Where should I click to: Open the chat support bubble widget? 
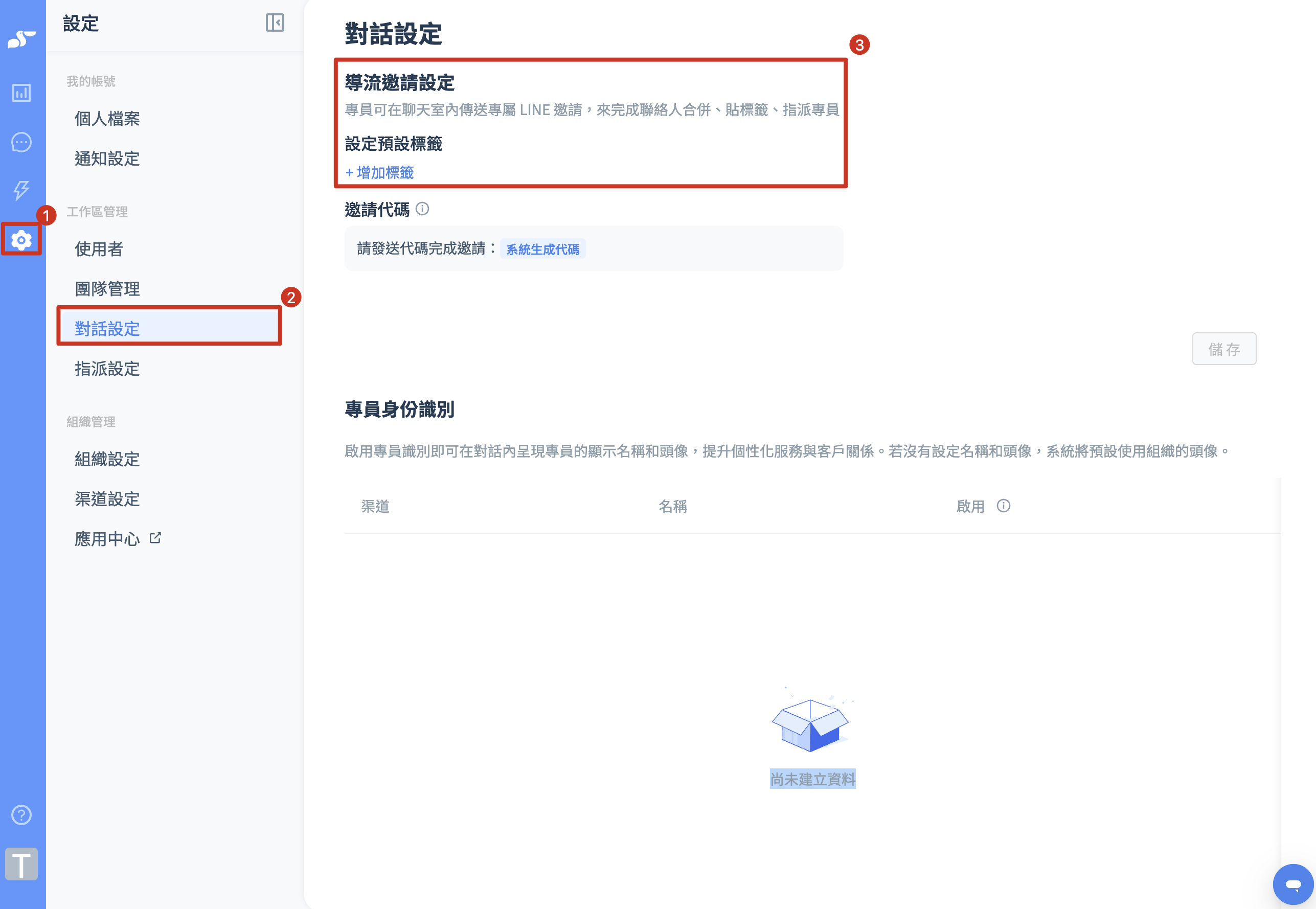point(1292,884)
